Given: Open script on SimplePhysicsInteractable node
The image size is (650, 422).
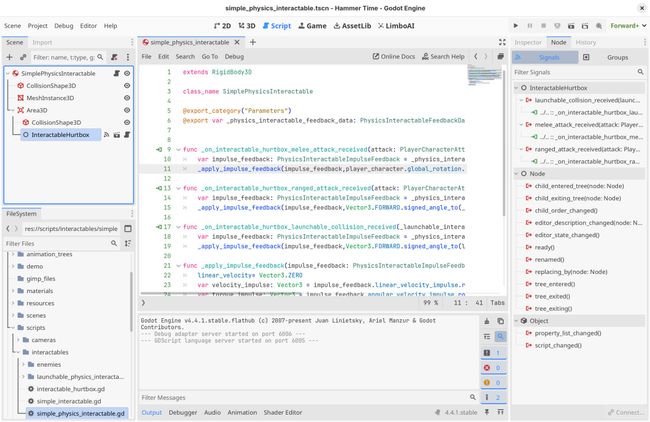Looking at the screenshot, I should [116, 73].
